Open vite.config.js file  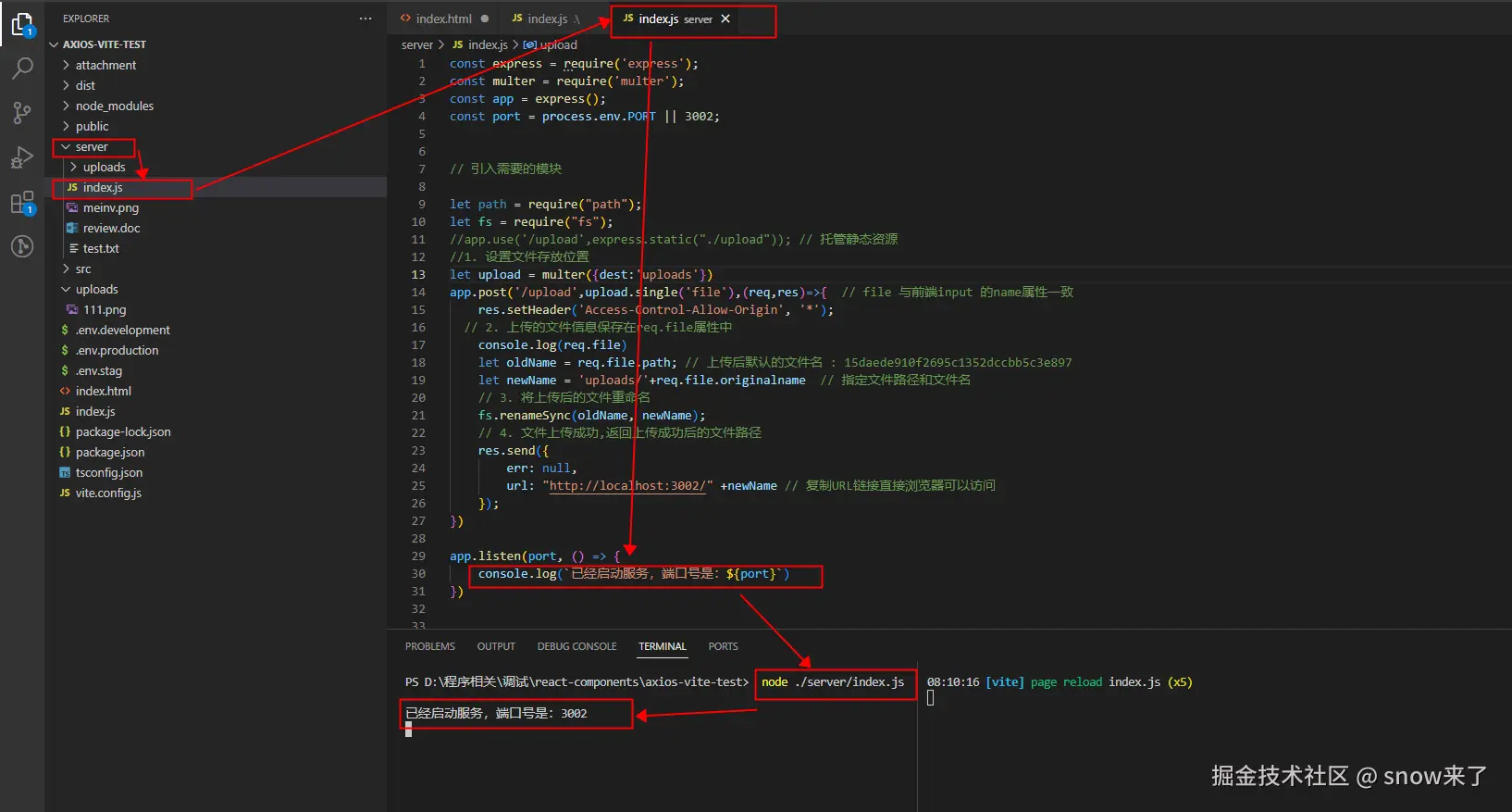pyautogui.click(x=216, y=493)
